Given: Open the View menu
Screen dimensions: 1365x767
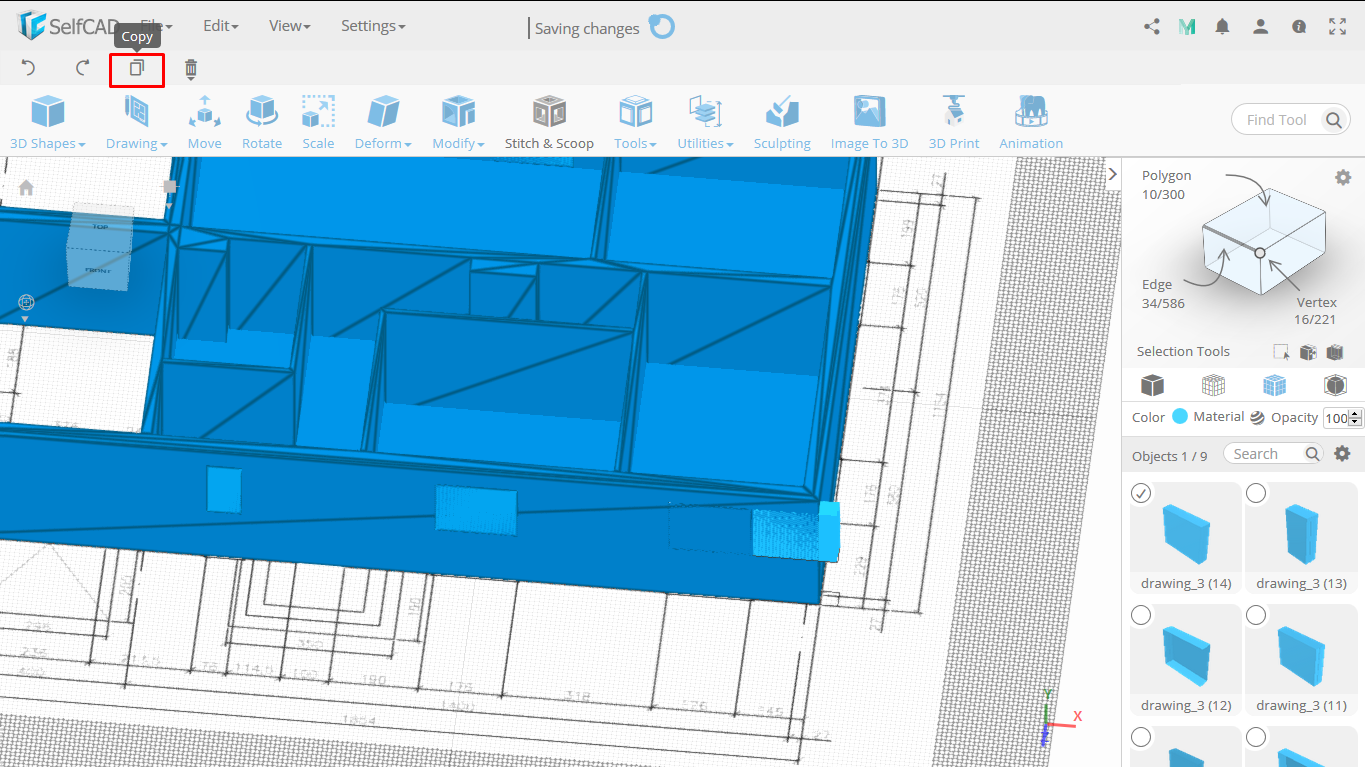Looking at the screenshot, I should pos(290,26).
